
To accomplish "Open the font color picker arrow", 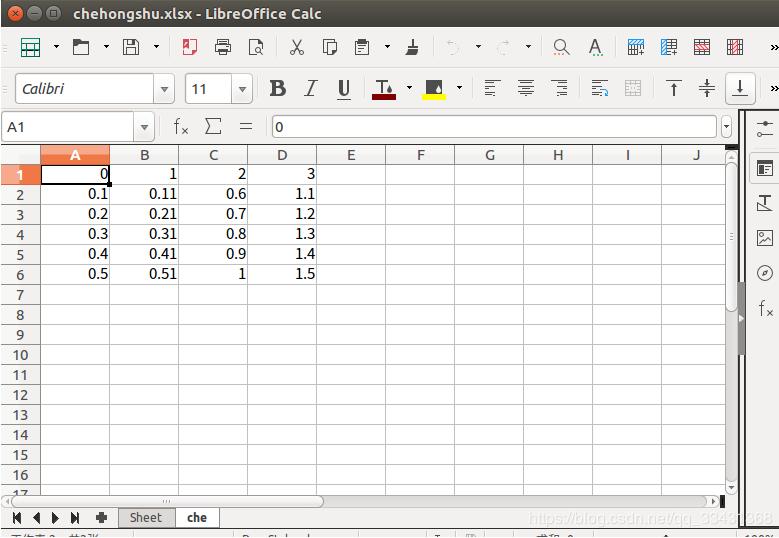I will (x=409, y=88).
